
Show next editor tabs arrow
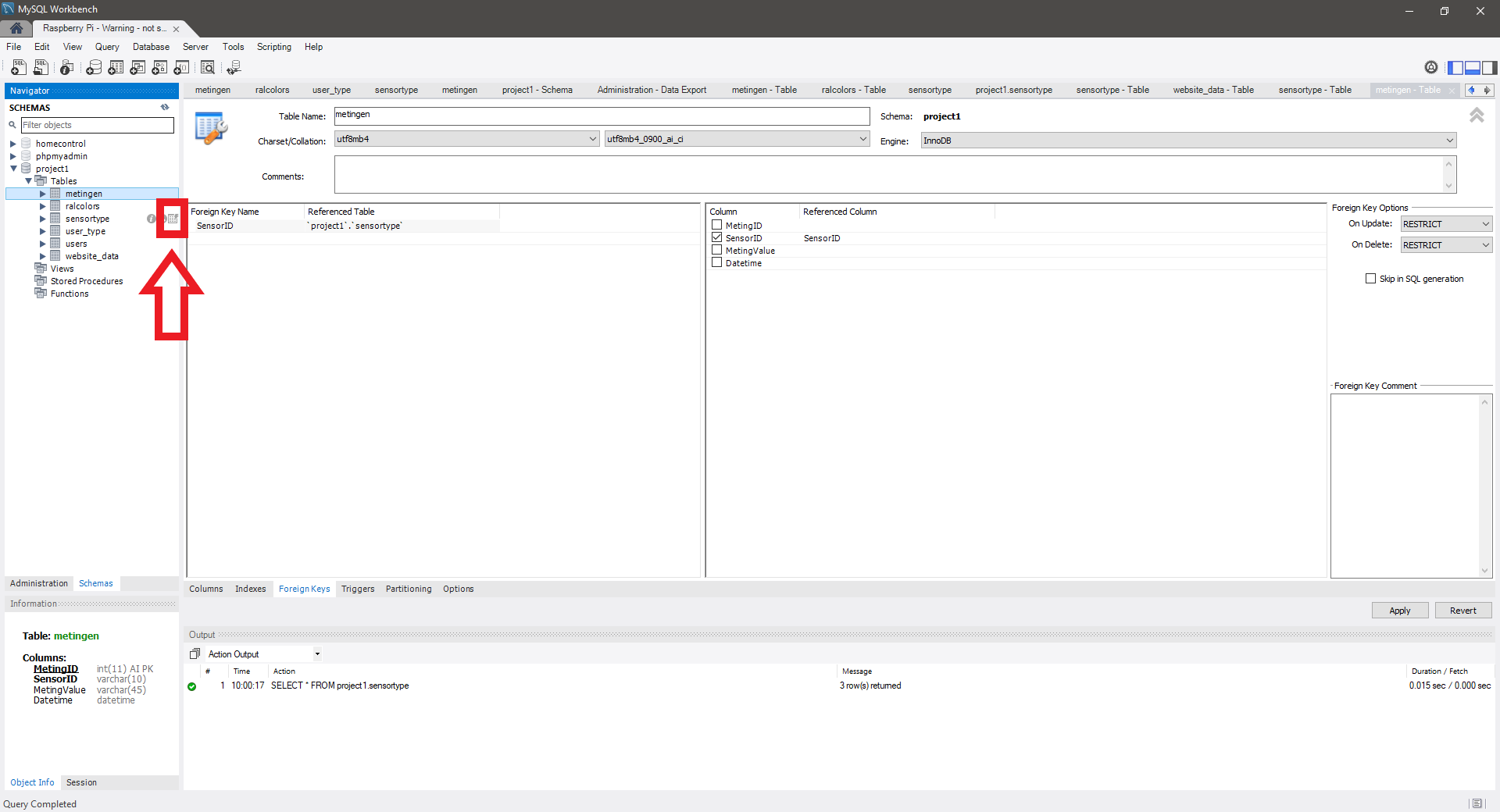(1487, 90)
